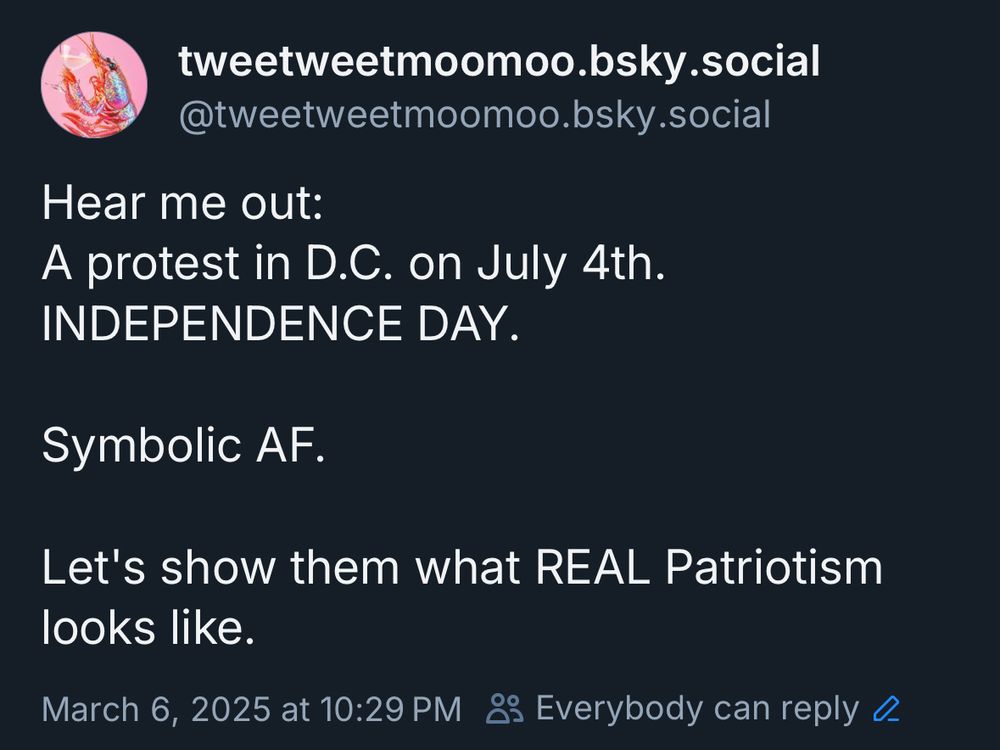Click the people icon beside reply settings
The image size is (1000, 750).
(504, 709)
